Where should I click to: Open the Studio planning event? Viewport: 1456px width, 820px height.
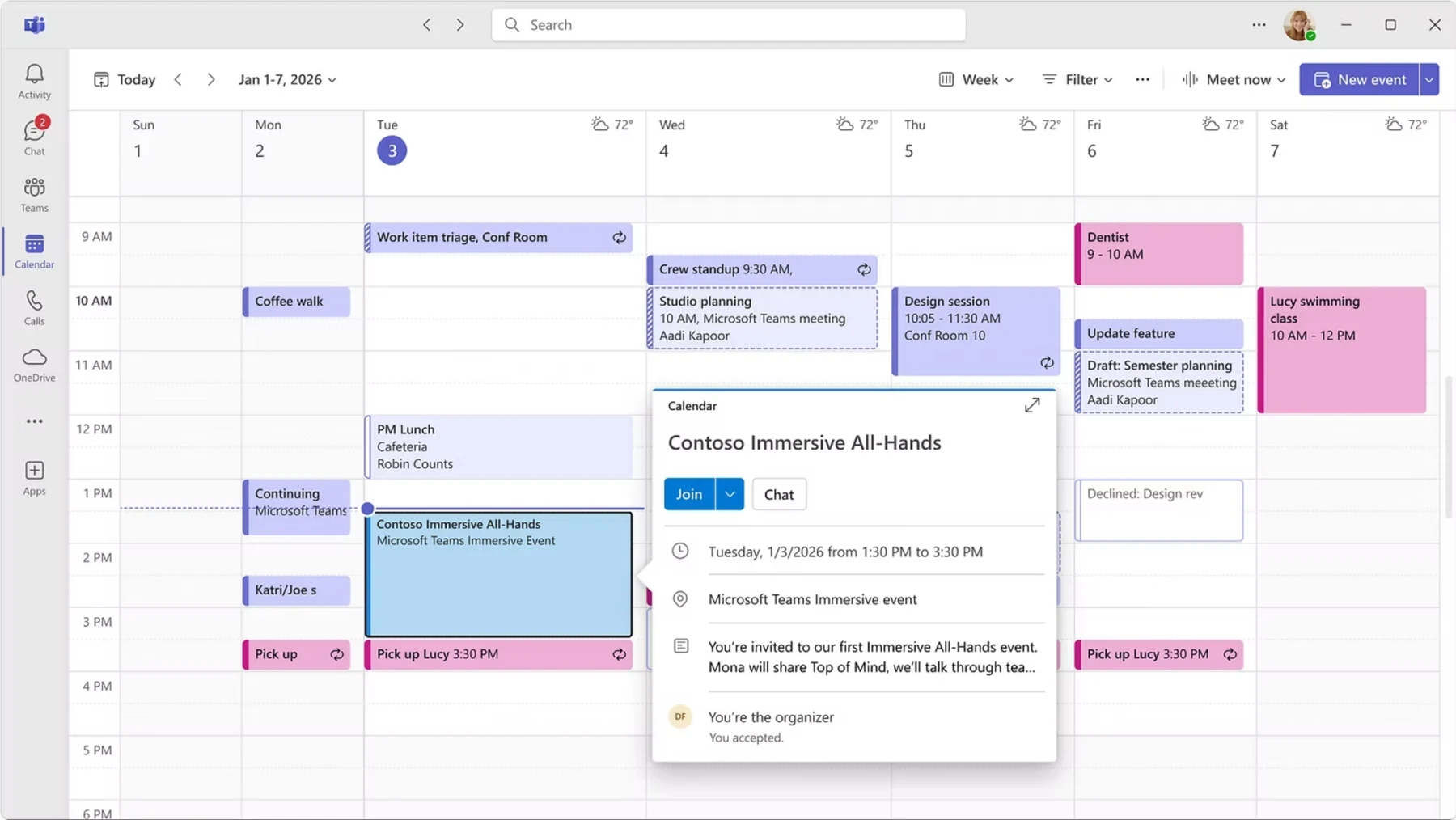(762, 318)
